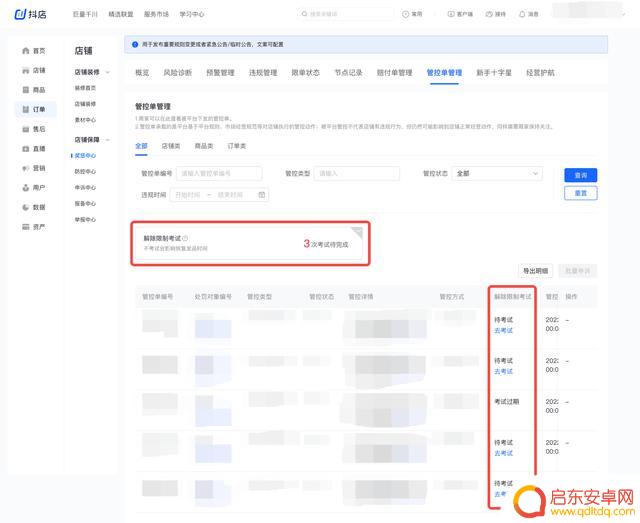Image resolution: width=640 pixels, height=523 pixels.
Task: Click the search magnifier icon in top bar
Action: tap(304, 14)
